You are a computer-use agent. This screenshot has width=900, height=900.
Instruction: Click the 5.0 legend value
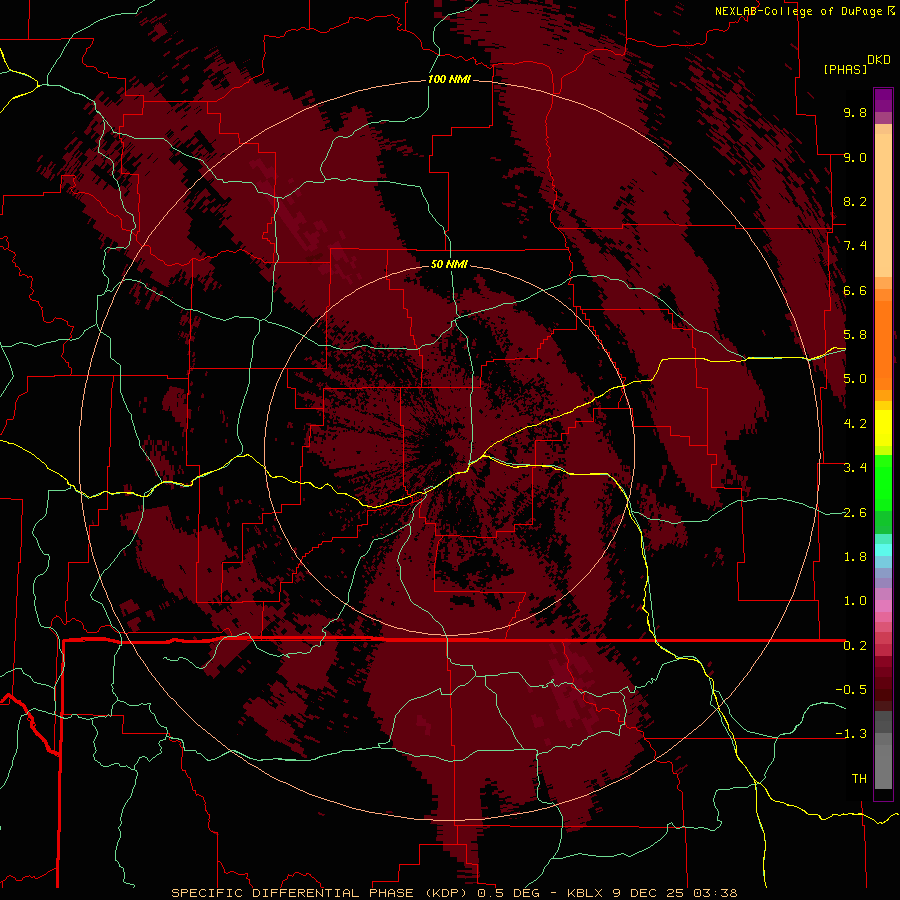(x=855, y=379)
